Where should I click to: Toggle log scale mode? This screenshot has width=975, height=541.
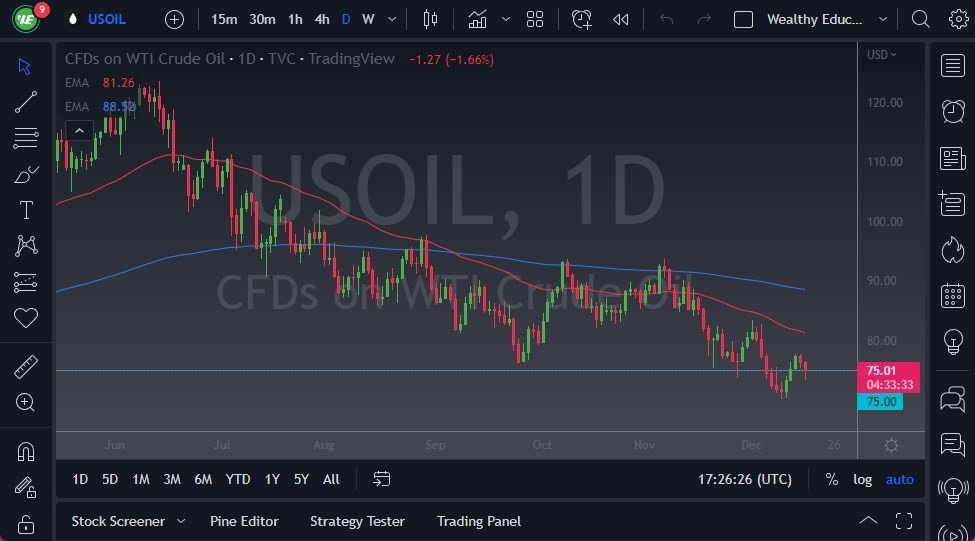[862, 479]
